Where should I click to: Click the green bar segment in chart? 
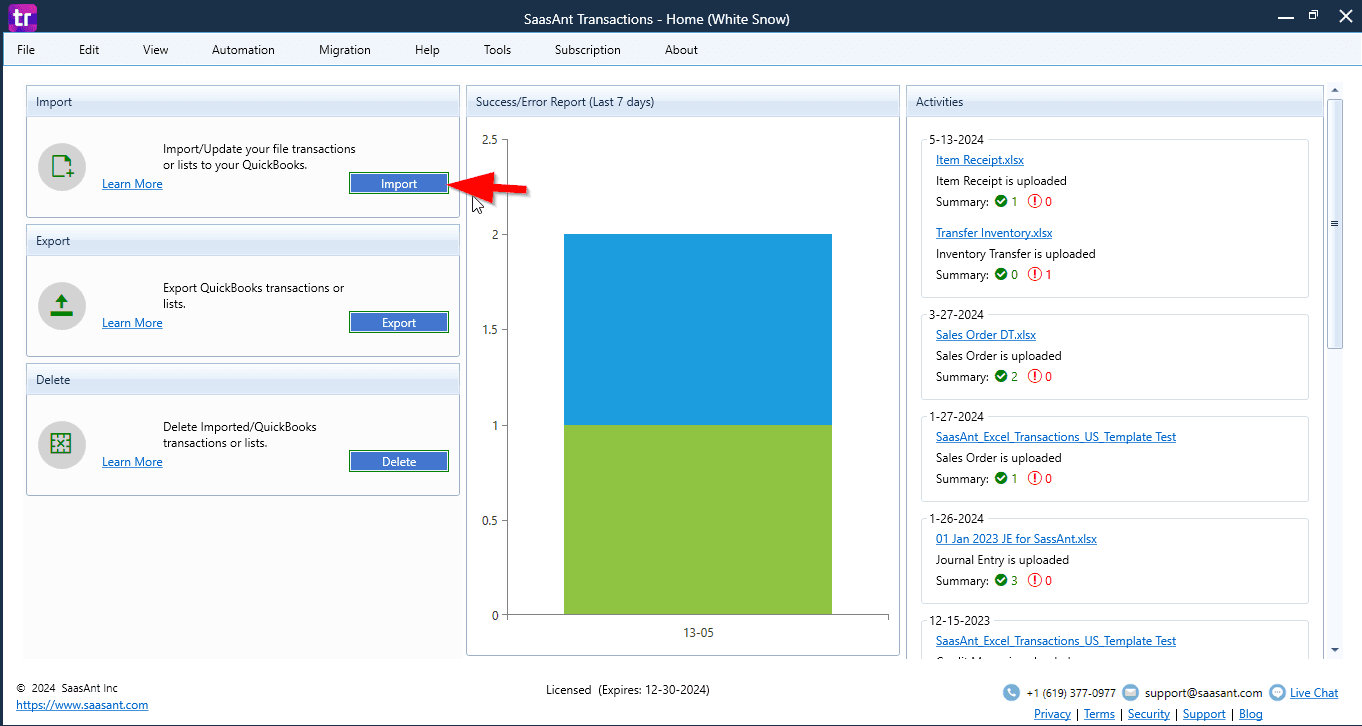click(x=698, y=520)
